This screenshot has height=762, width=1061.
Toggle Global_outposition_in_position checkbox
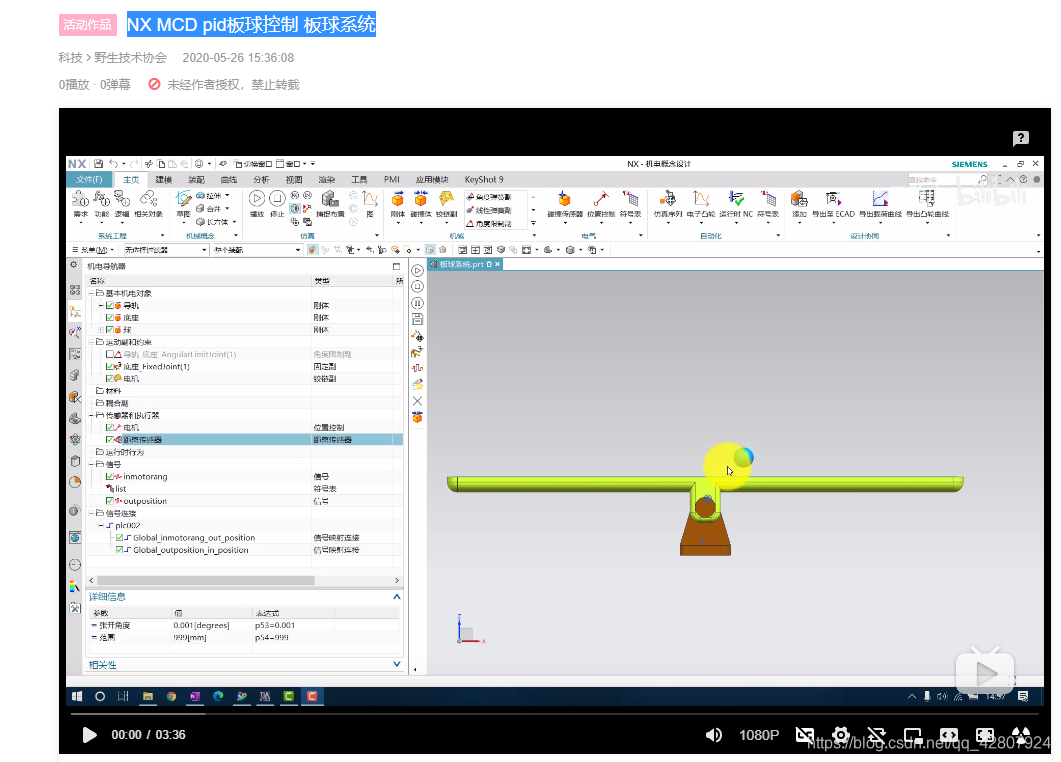pyautogui.click(x=119, y=550)
